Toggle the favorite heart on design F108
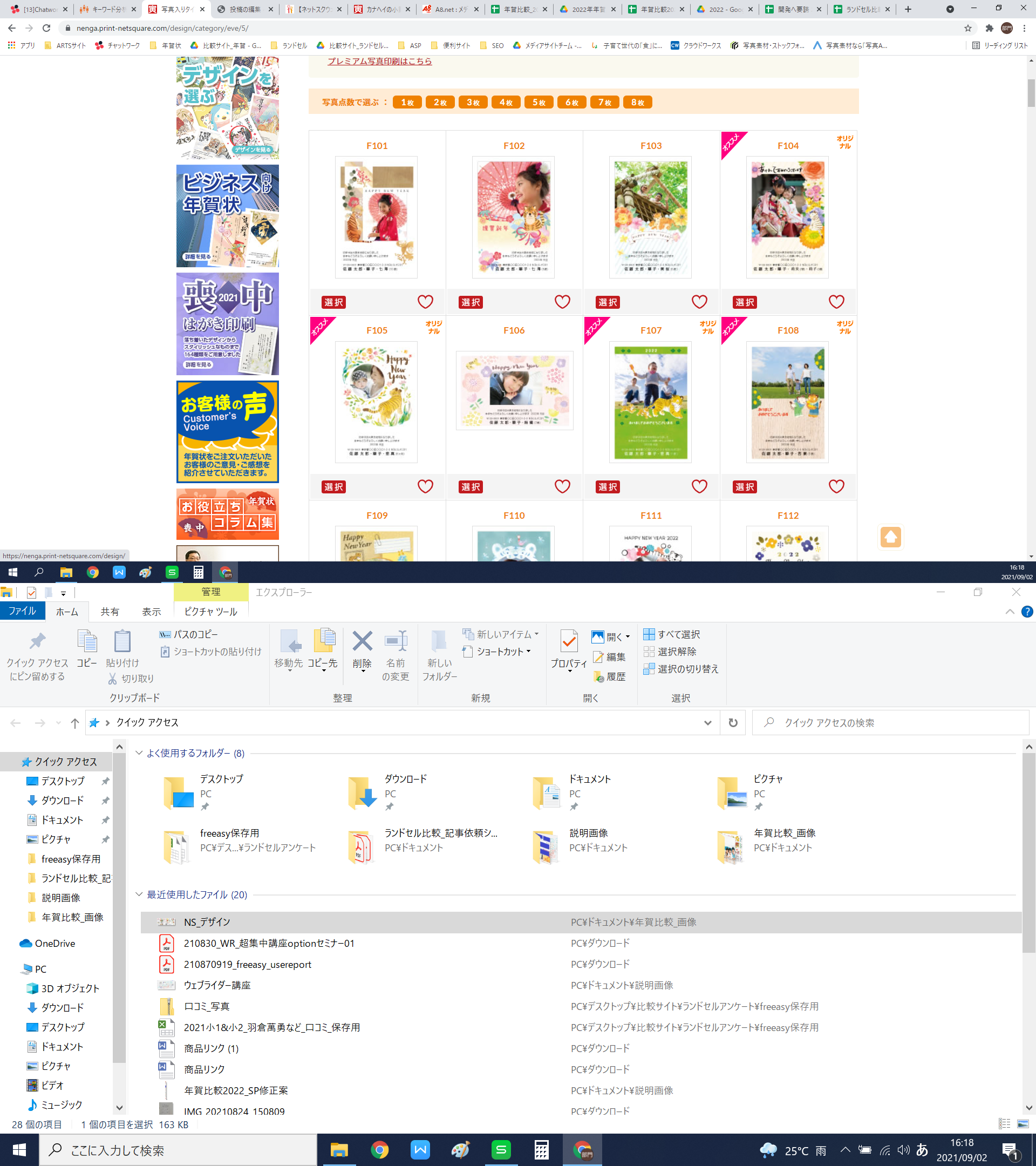 click(x=836, y=486)
